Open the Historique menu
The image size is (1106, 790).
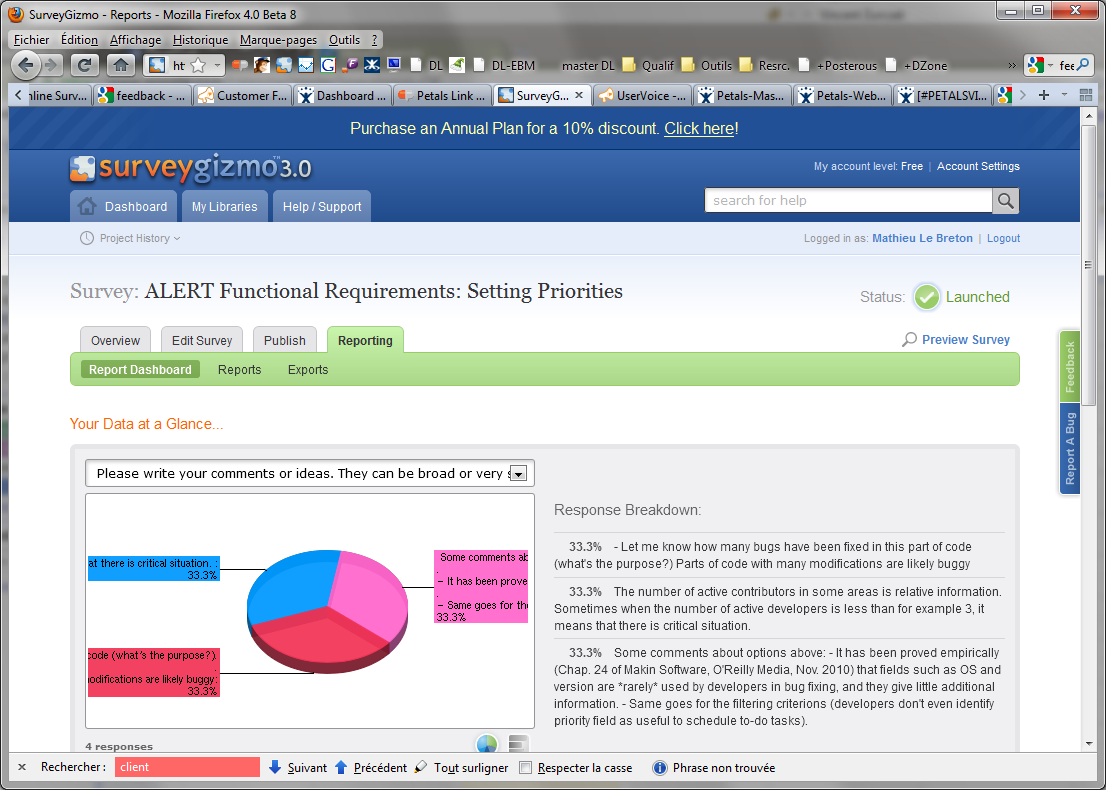coord(200,40)
